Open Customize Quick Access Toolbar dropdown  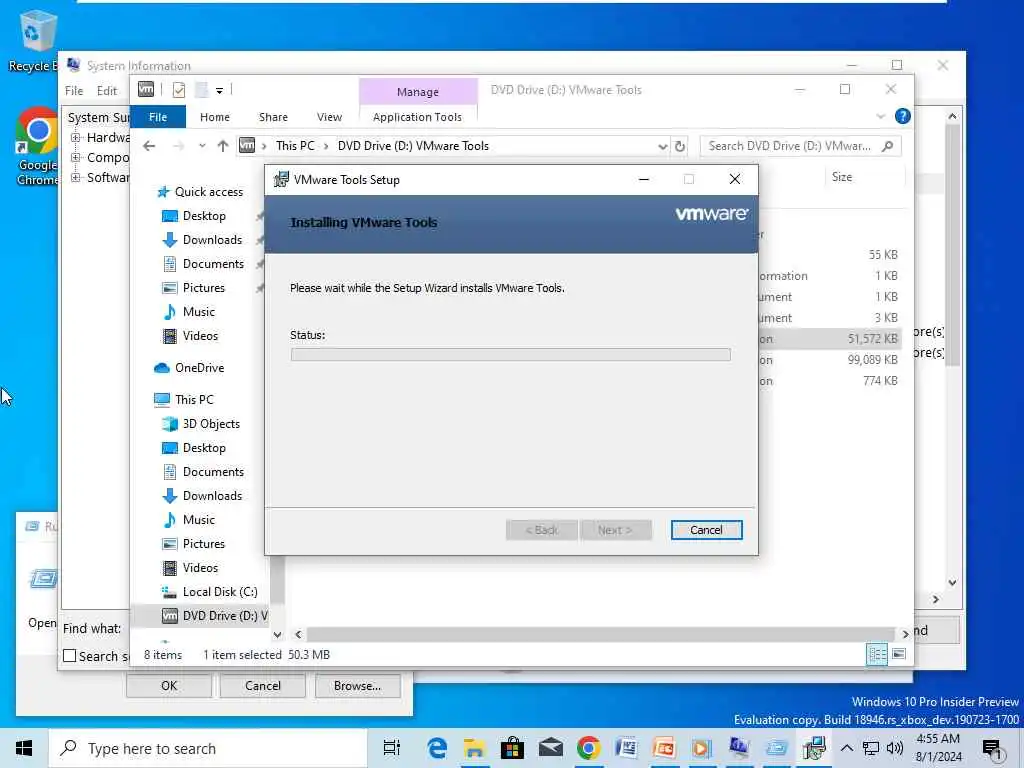[219, 90]
